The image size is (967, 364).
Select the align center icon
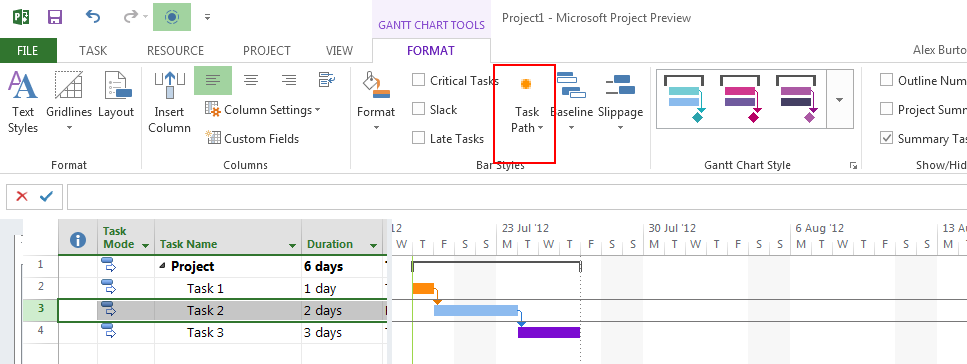(x=250, y=80)
